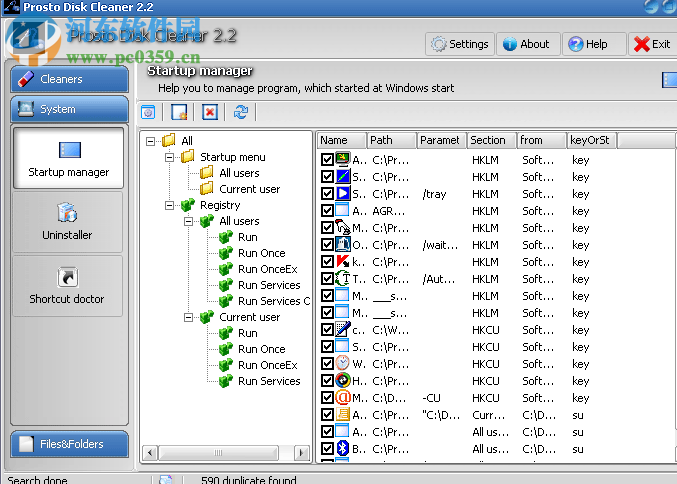
Task: Click the hand pointer icon in first row M..
Action: 343,228
